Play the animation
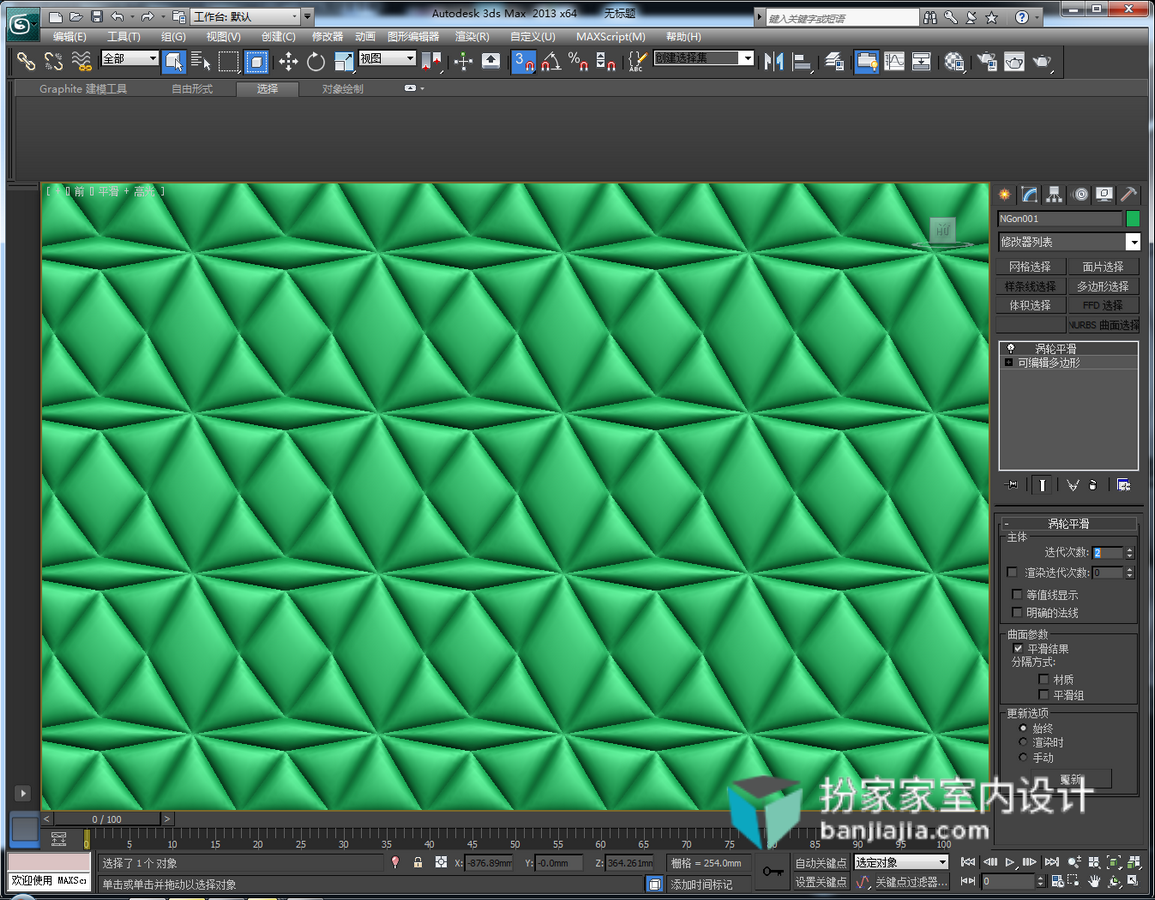The width and height of the screenshot is (1155, 900). (x=1010, y=862)
